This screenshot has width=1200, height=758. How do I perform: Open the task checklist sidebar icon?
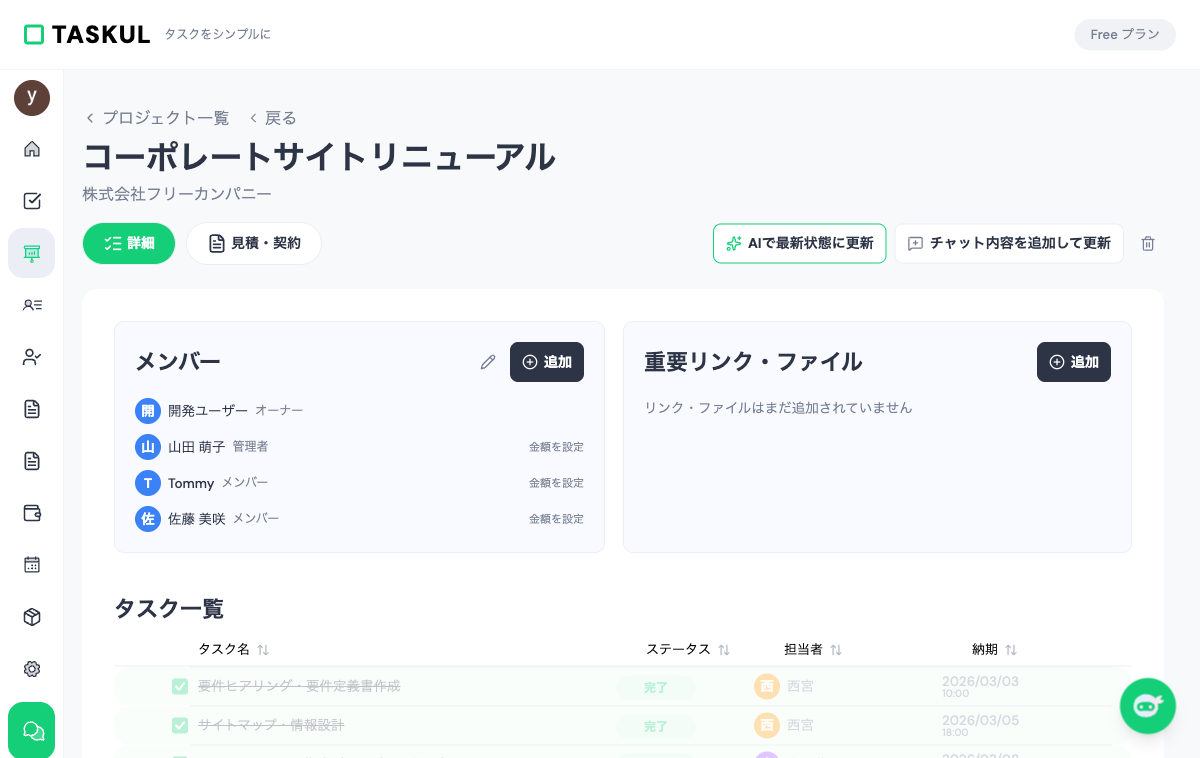(x=32, y=201)
